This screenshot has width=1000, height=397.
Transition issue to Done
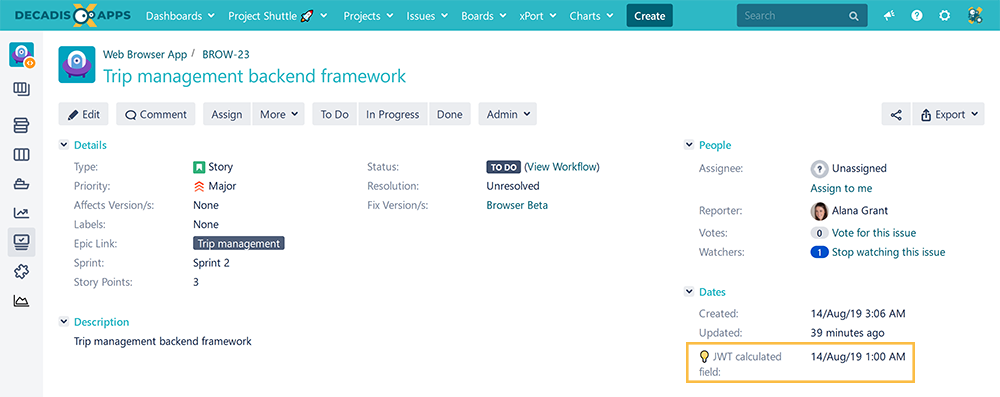(450, 114)
